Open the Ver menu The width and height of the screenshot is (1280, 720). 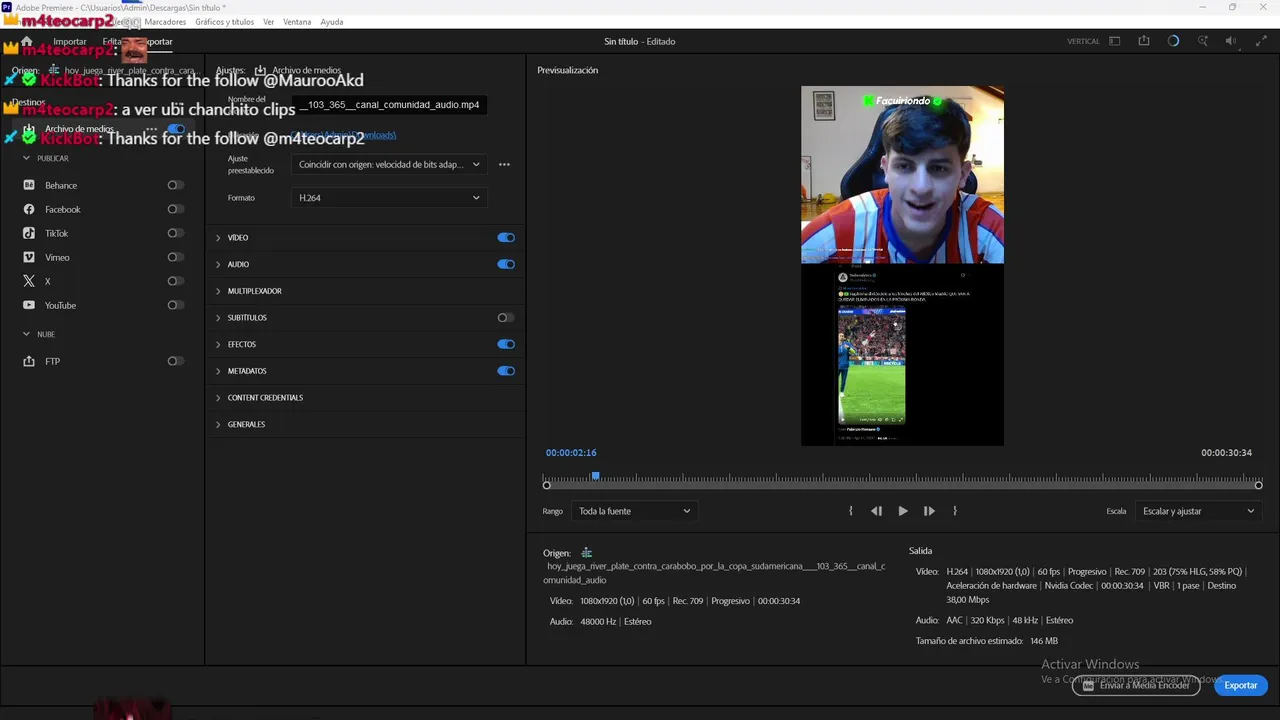point(268,22)
